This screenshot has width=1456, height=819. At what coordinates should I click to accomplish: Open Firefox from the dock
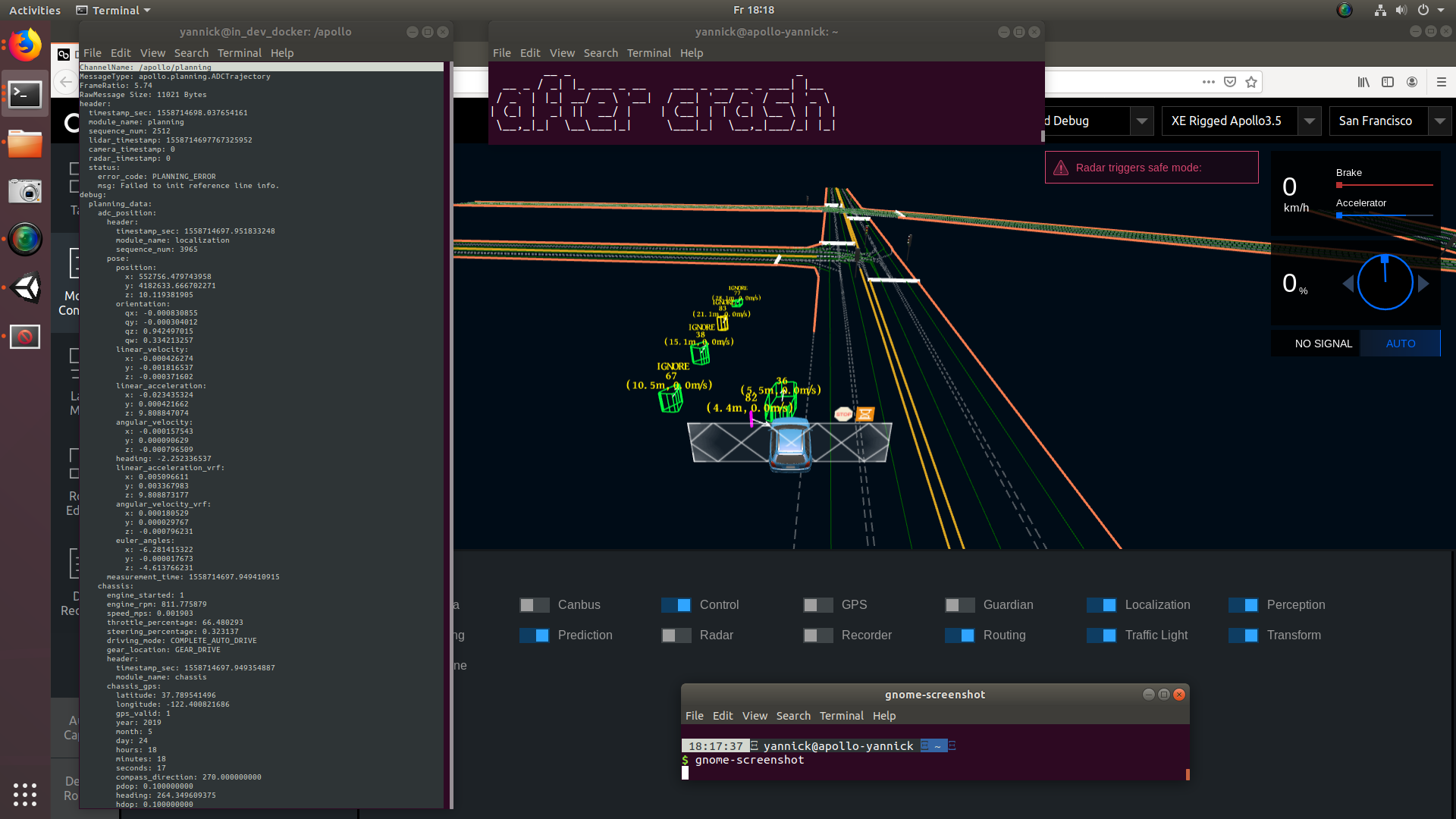[25, 45]
